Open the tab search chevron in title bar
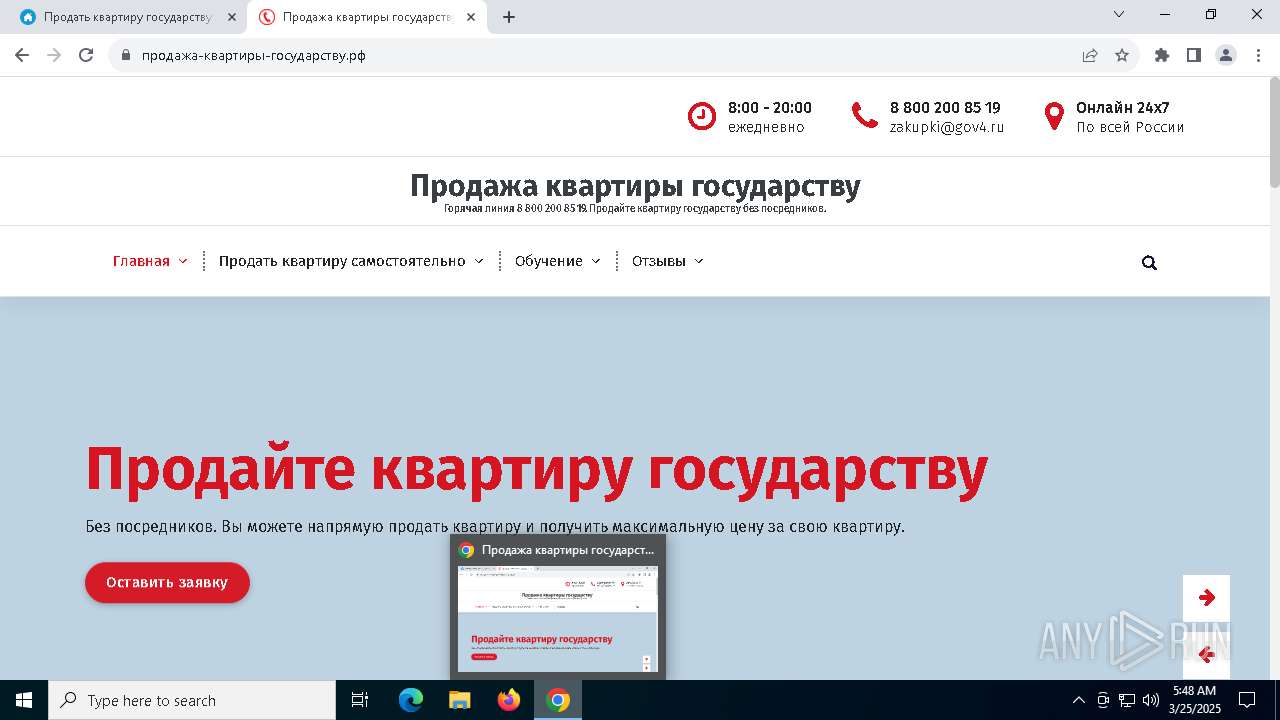 coord(1119,14)
